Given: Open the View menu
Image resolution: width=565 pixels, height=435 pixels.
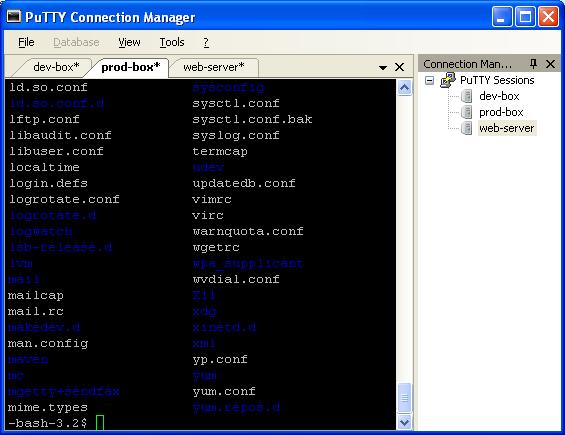Looking at the screenshot, I should click(x=129, y=42).
